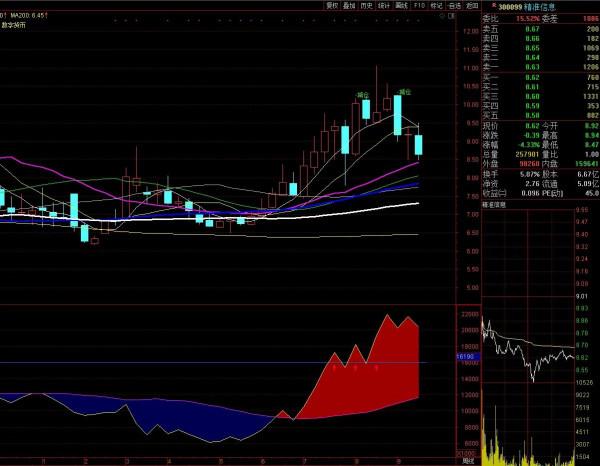The width and height of the screenshot is (600, 466).
Task: Open the 叠加 overlay option
Action: 350,5
